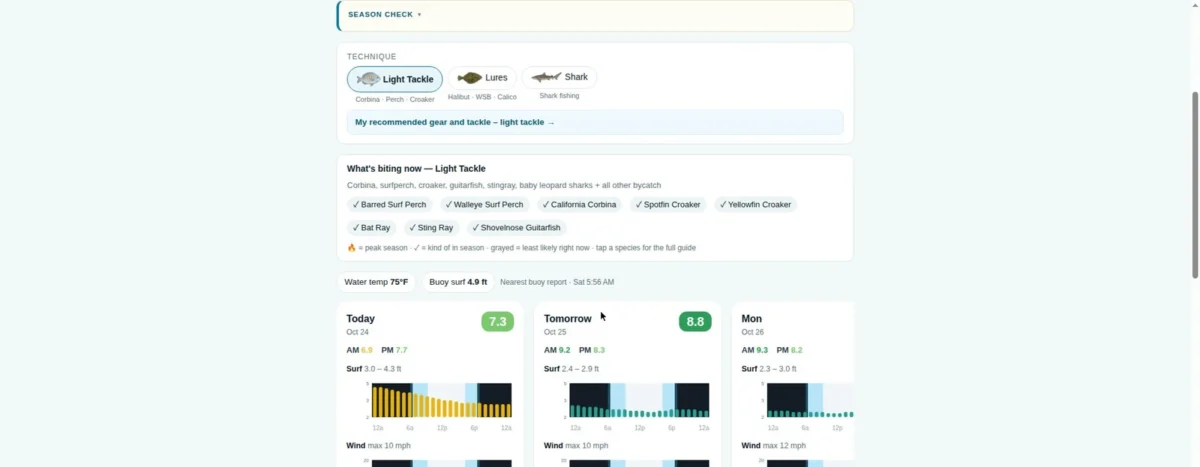Screen dimensions: 1200x467
Task: Open the Tomorrow forecast card heading
Action: (568, 319)
